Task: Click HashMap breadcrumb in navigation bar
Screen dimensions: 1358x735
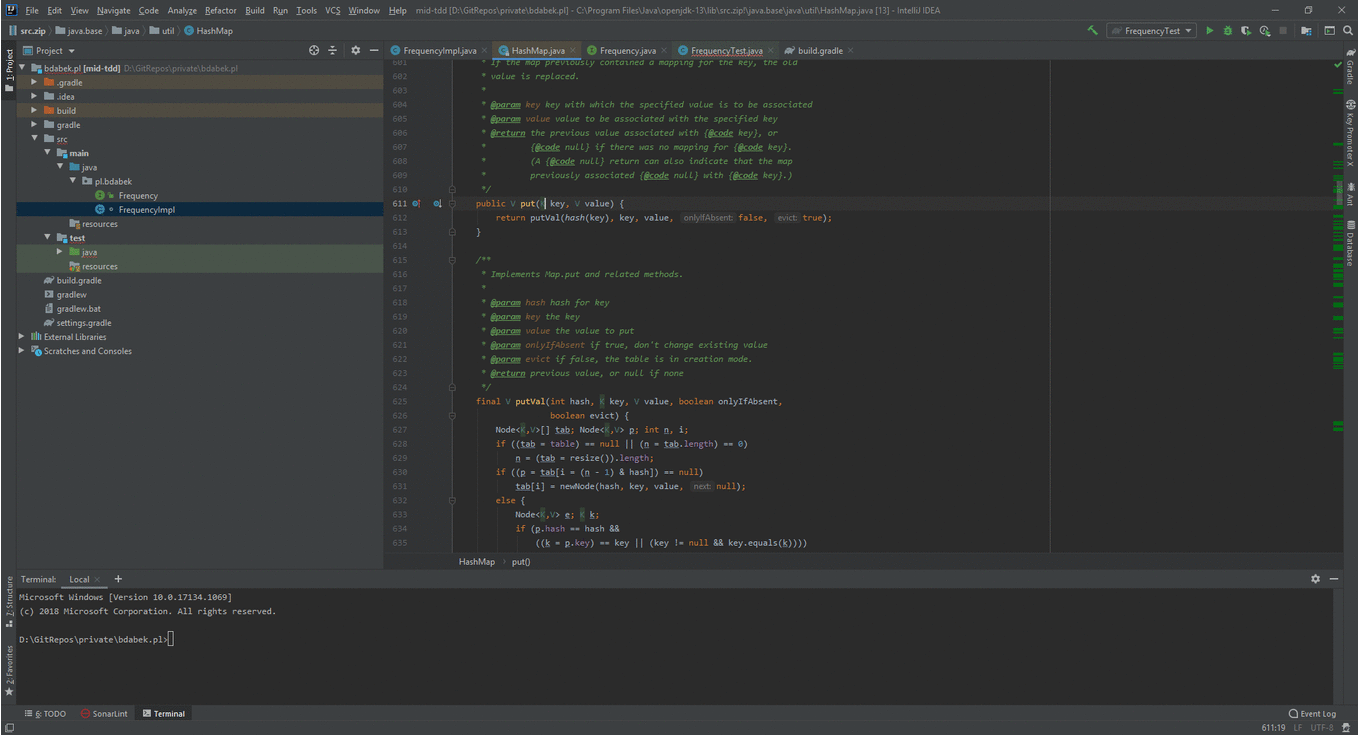Action: [209, 31]
